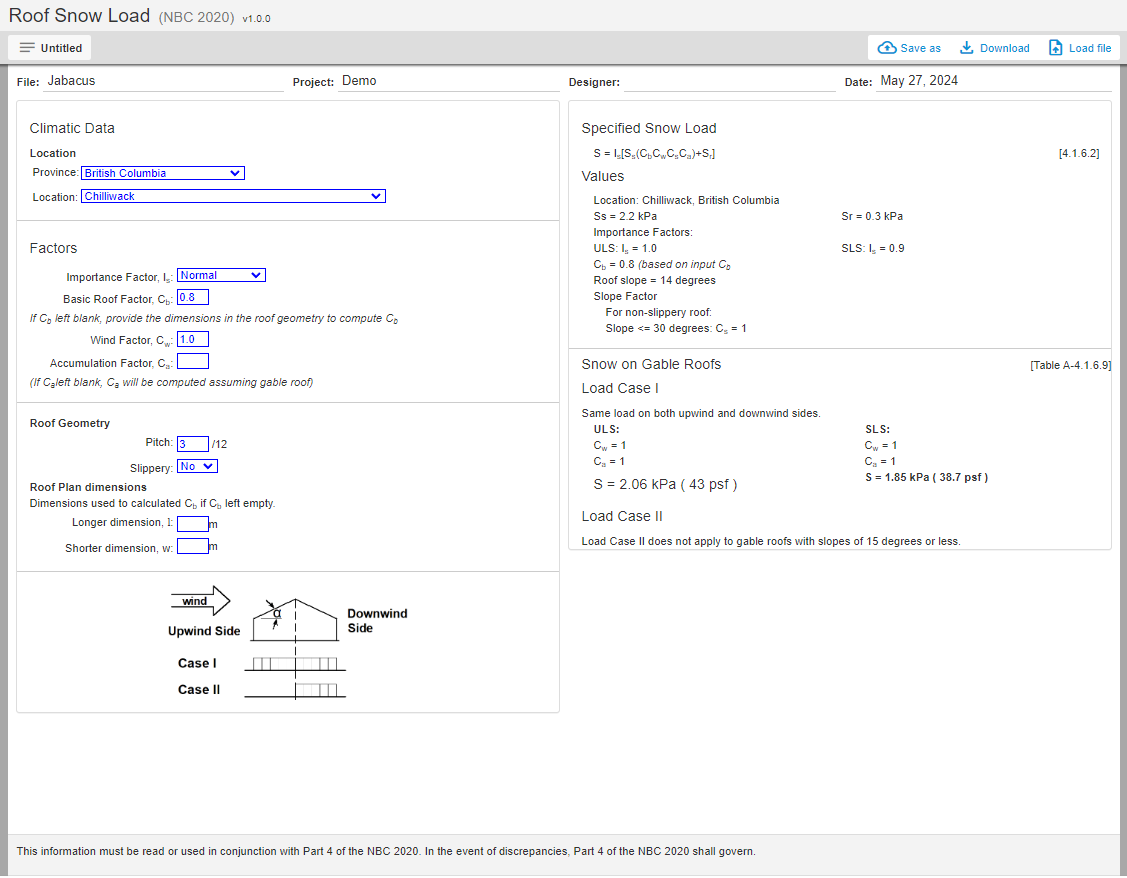
Task: Click the Factors section heading
Action: (53, 248)
